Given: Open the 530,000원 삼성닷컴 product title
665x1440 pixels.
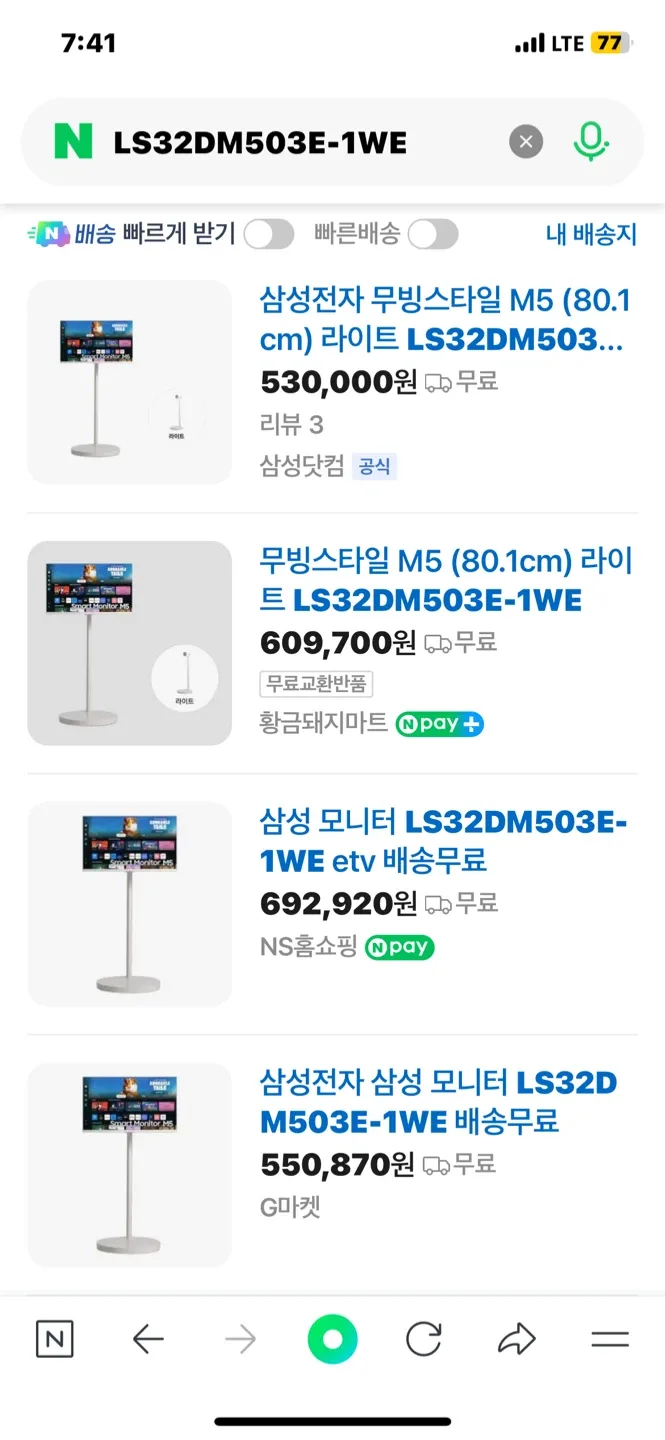Looking at the screenshot, I should (445, 319).
